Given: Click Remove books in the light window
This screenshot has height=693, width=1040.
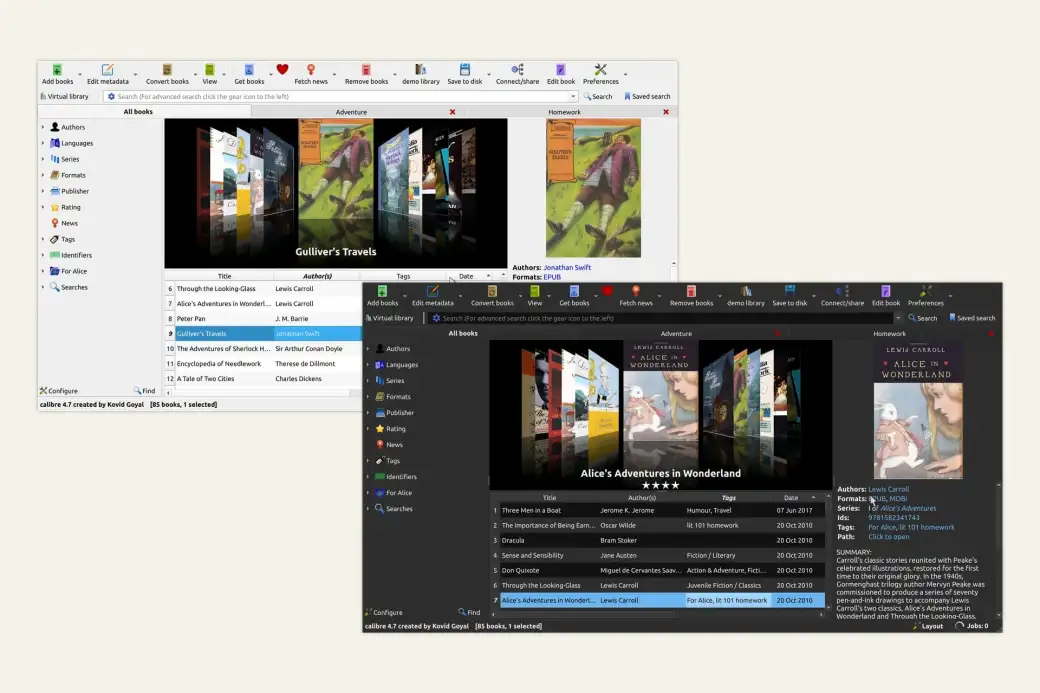Looking at the screenshot, I should pyautogui.click(x=366, y=74).
